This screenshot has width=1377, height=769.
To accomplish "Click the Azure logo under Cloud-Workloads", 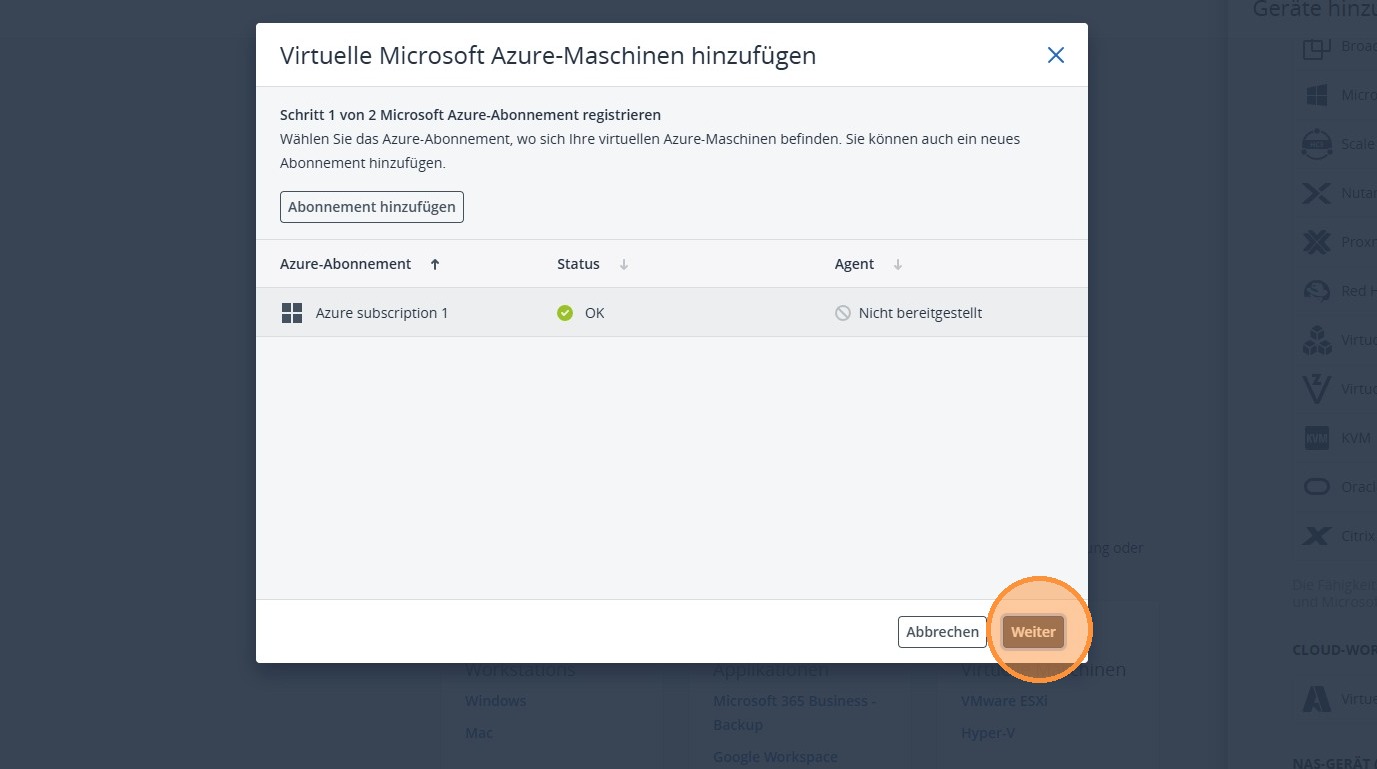I will (1317, 699).
